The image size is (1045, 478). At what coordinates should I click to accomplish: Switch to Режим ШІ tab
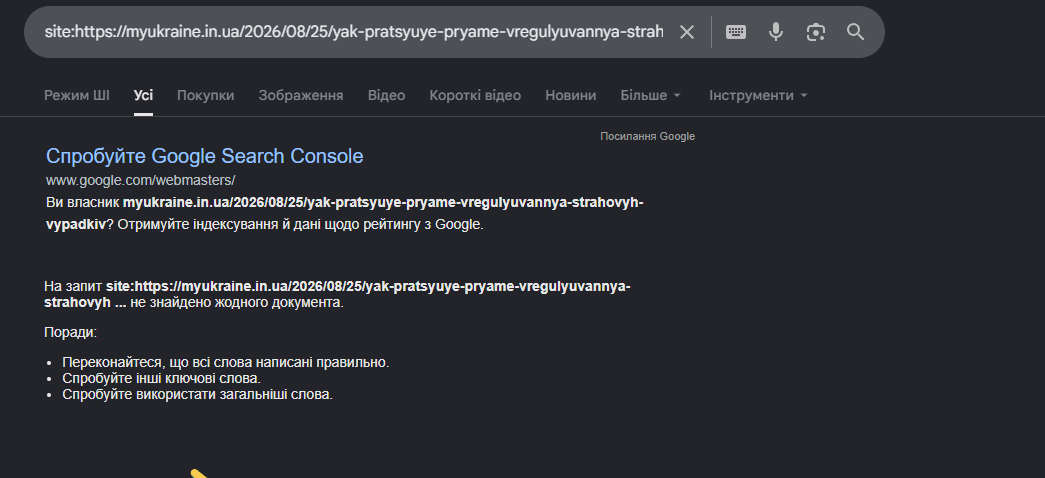click(77, 95)
